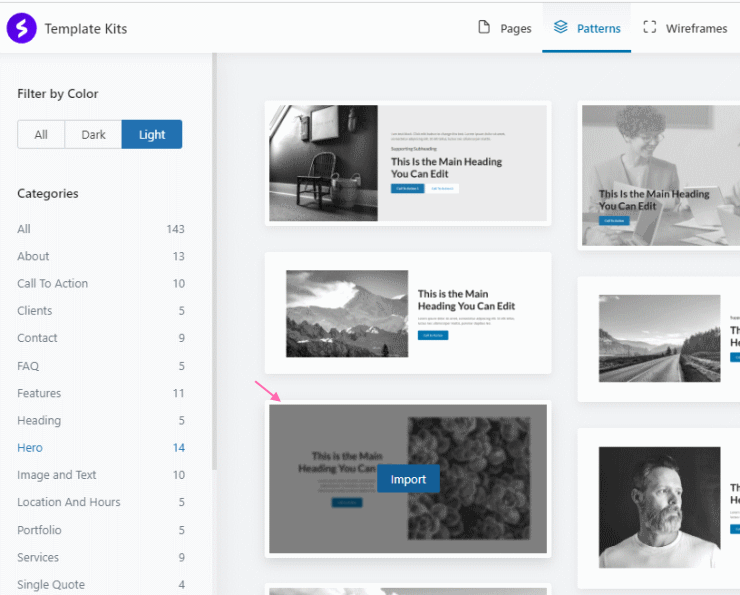Click the Filter by Color heading
This screenshot has height=595, width=740.
click(58, 94)
